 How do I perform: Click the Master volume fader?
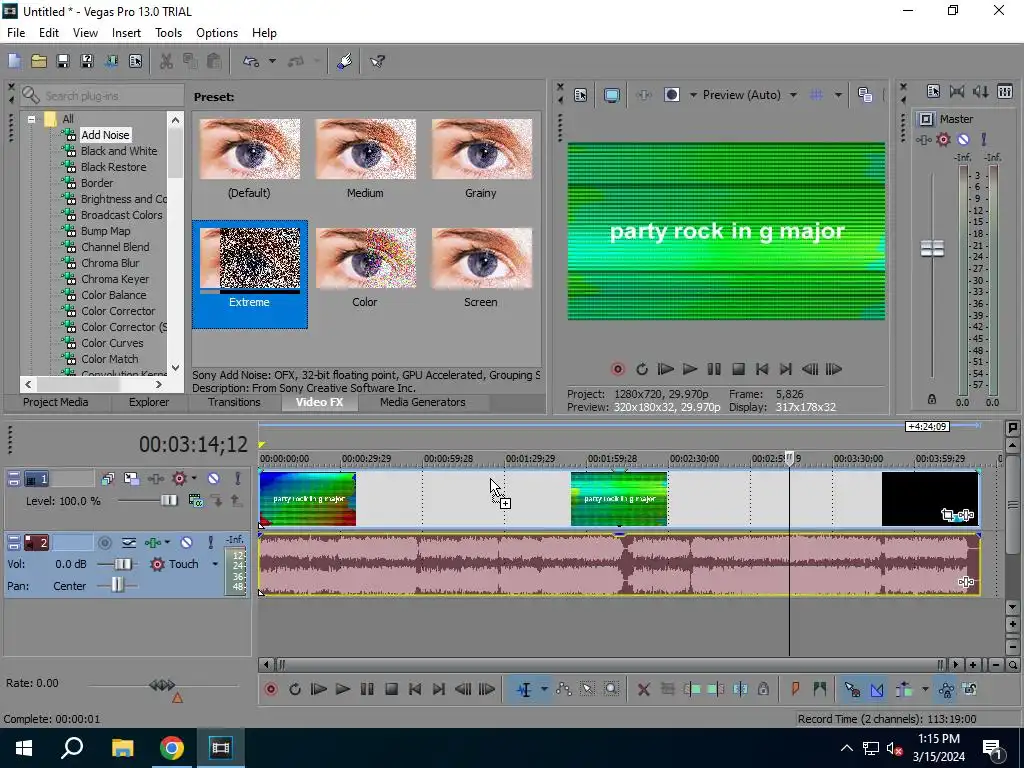(932, 248)
